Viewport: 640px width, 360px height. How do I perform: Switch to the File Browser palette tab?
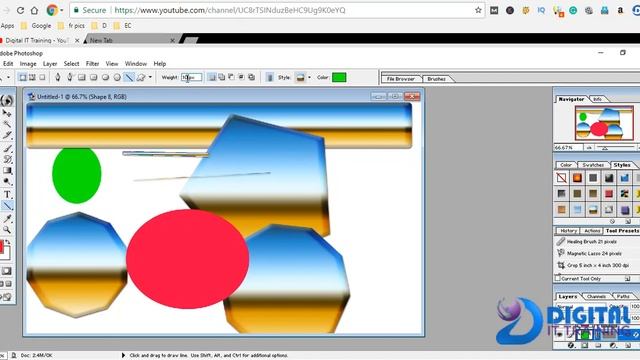point(401,79)
